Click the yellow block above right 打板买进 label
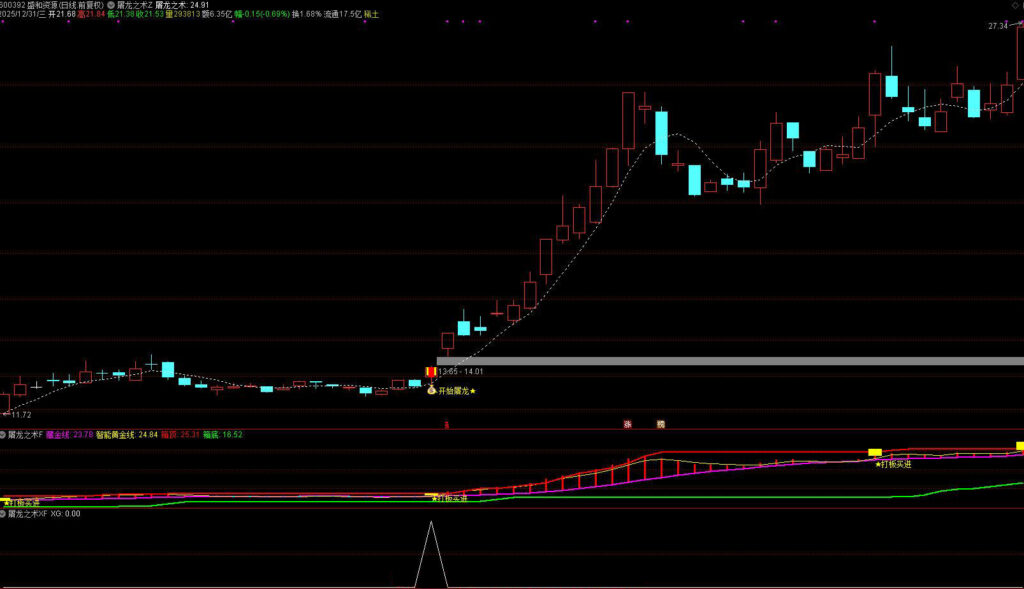The image size is (1024, 589). click(x=875, y=453)
